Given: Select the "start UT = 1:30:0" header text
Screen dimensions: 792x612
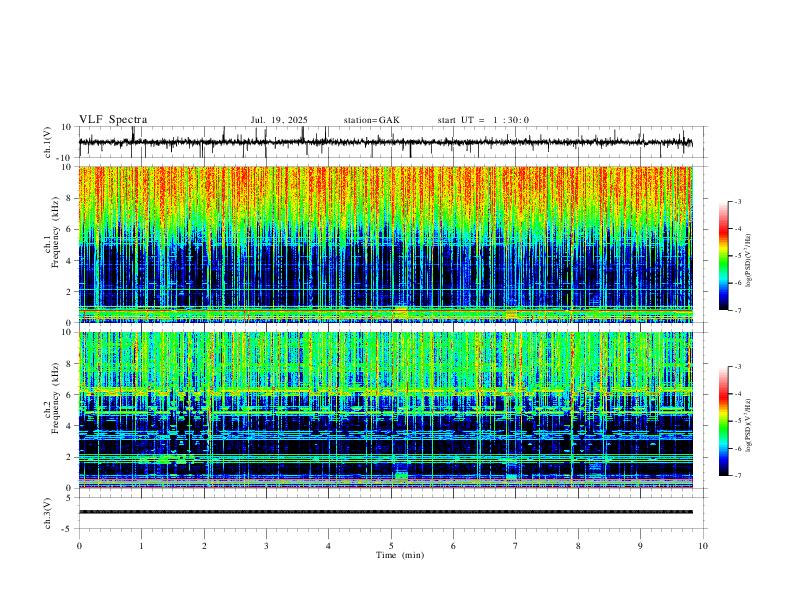Looking at the screenshot, I should [483, 120].
